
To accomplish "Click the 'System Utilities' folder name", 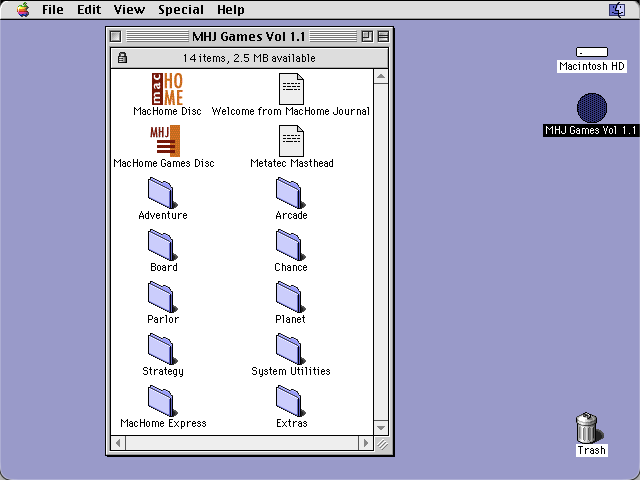I will pos(291,371).
